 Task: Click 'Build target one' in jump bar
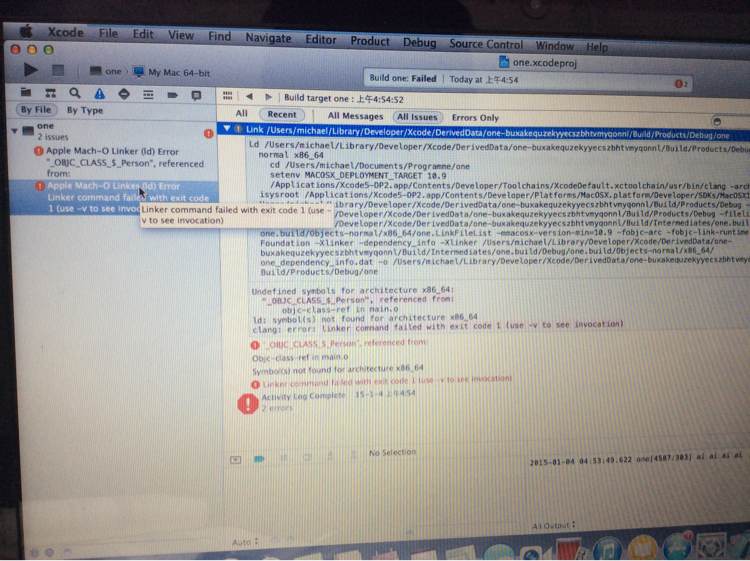343,99
